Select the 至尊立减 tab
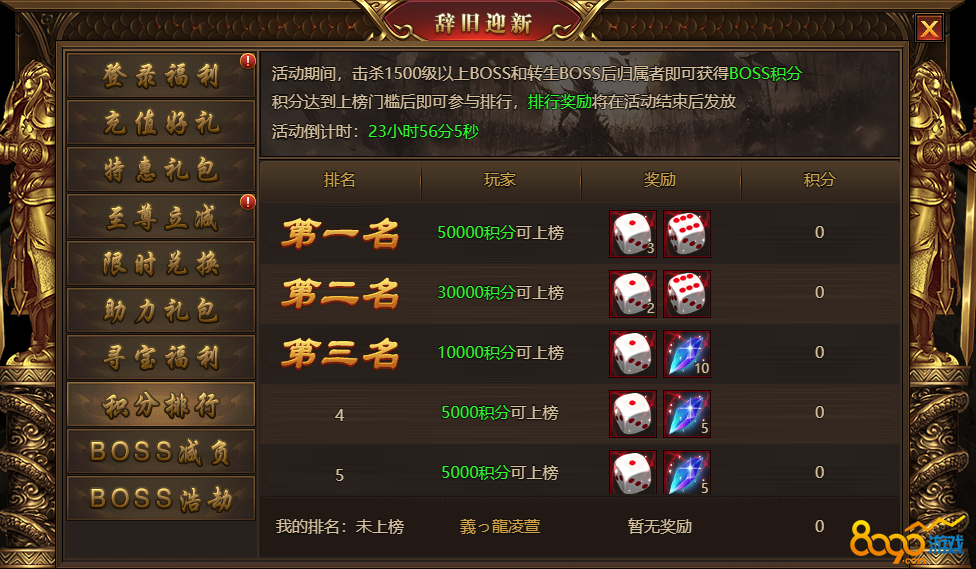Screen dimensions: 976x569 click(x=161, y=217)
